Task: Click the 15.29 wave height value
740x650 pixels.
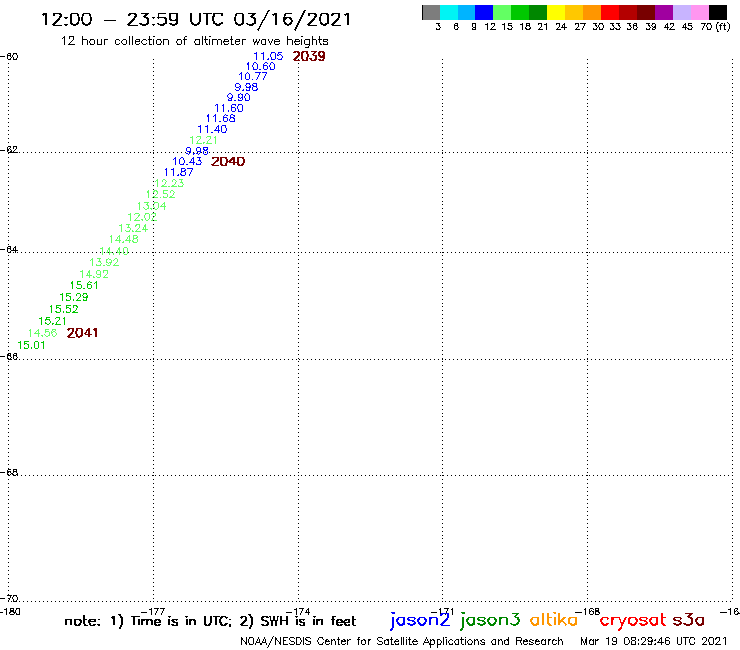Action: coord(74,297)
